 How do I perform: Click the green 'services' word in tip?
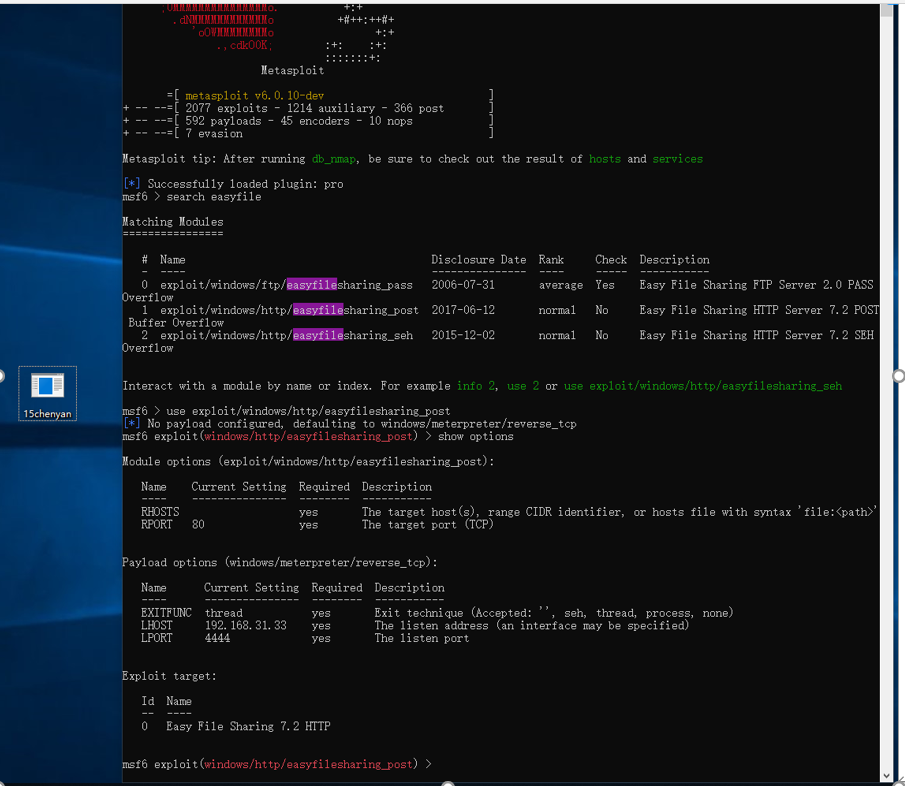pyautogui.click(x=678, y=159)
